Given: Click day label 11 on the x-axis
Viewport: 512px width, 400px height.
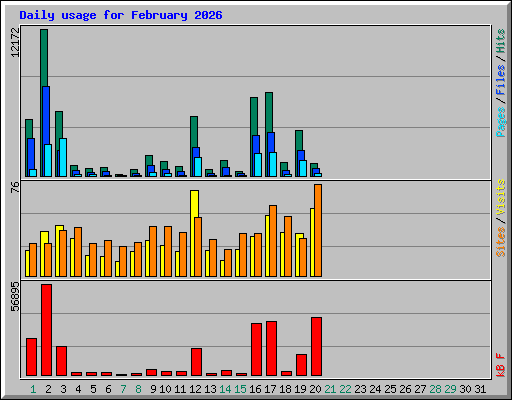Looking at the screenshot, I should tap(180, 389).
